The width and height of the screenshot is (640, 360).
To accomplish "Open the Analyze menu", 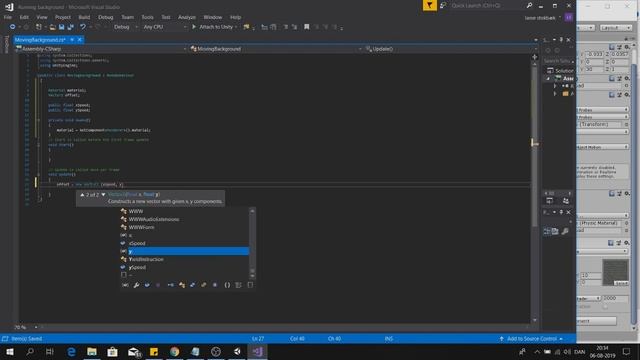I will [x=187, y=17].
